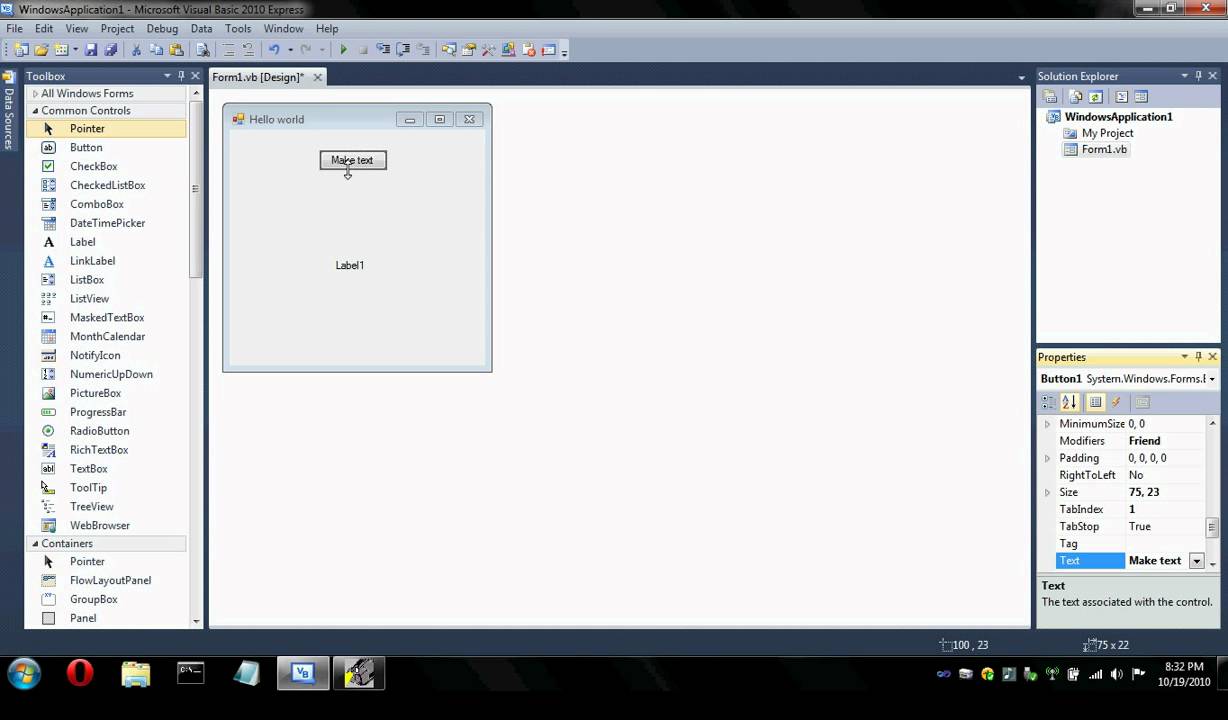Collapse Common Controls group
The image size is (1228, 720).
pos(35,111)
